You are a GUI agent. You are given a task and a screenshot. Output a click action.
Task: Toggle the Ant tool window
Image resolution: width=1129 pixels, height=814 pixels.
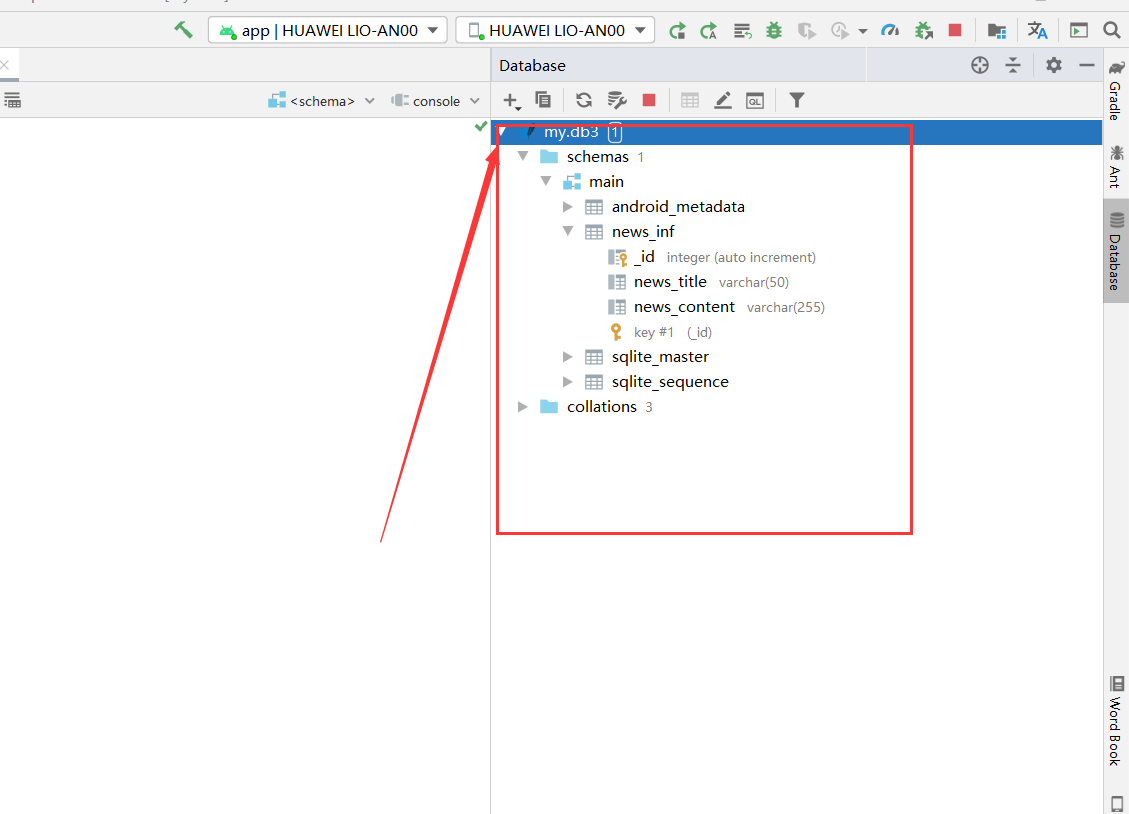(x=1116, y=165)
